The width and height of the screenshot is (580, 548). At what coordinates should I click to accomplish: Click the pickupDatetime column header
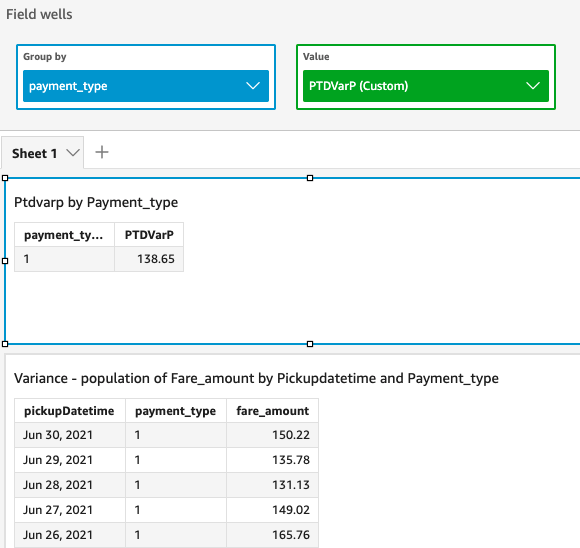pos(70,411)
